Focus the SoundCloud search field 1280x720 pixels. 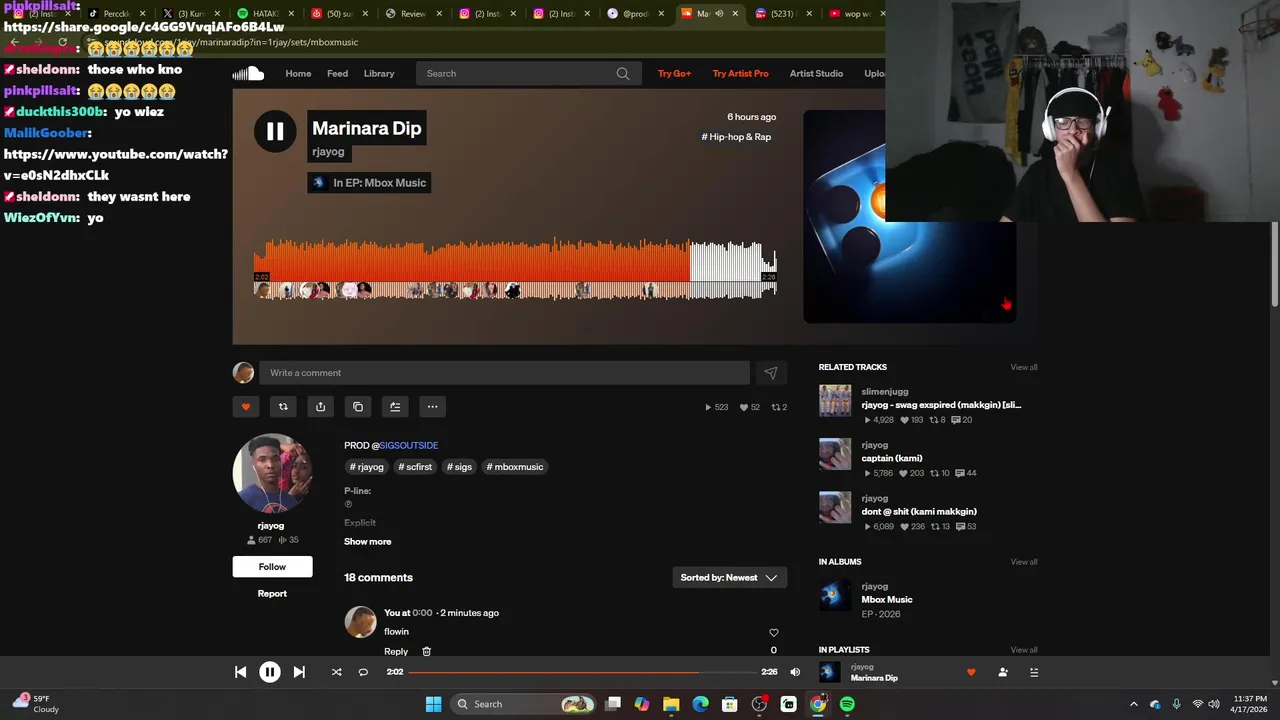pyautogui.click(x=527, y=73)
